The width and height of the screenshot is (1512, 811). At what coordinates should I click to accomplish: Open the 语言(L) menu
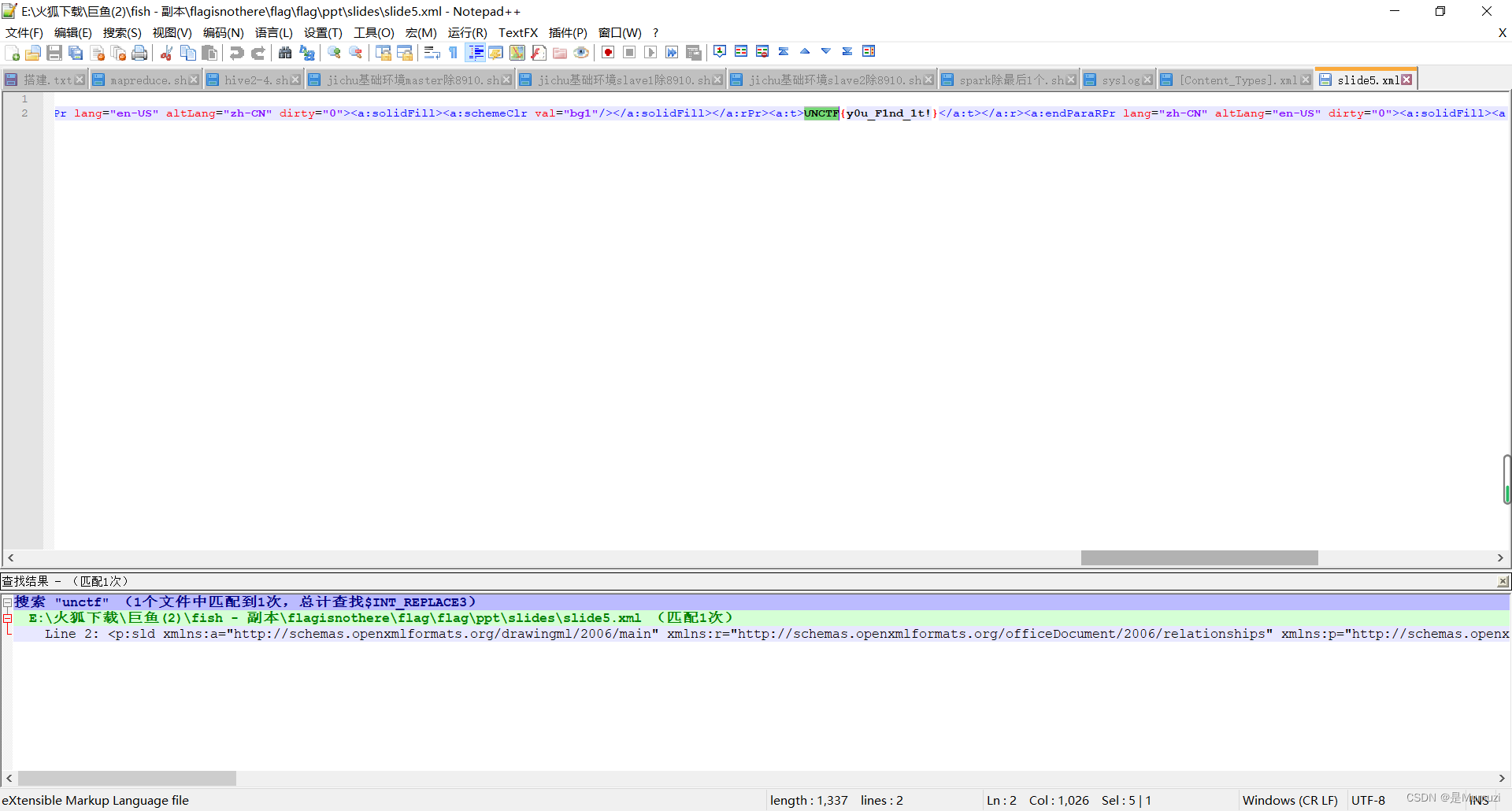click(274, 32)
